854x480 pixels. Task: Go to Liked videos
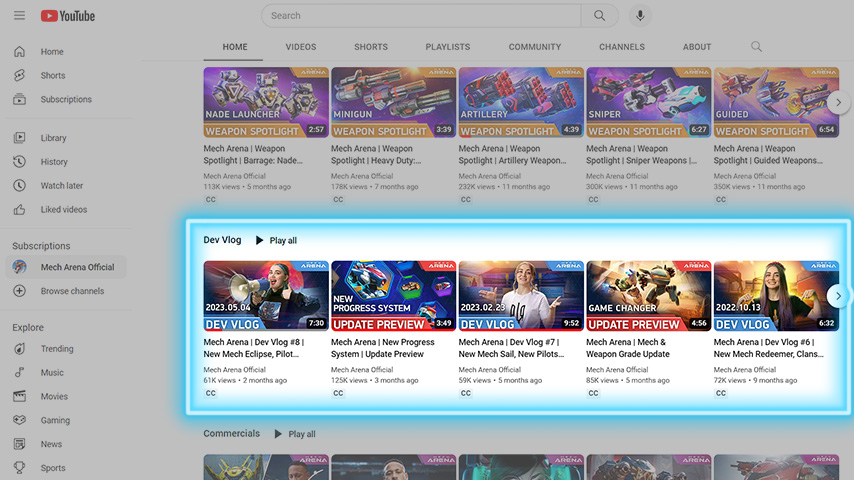[63, 210]
